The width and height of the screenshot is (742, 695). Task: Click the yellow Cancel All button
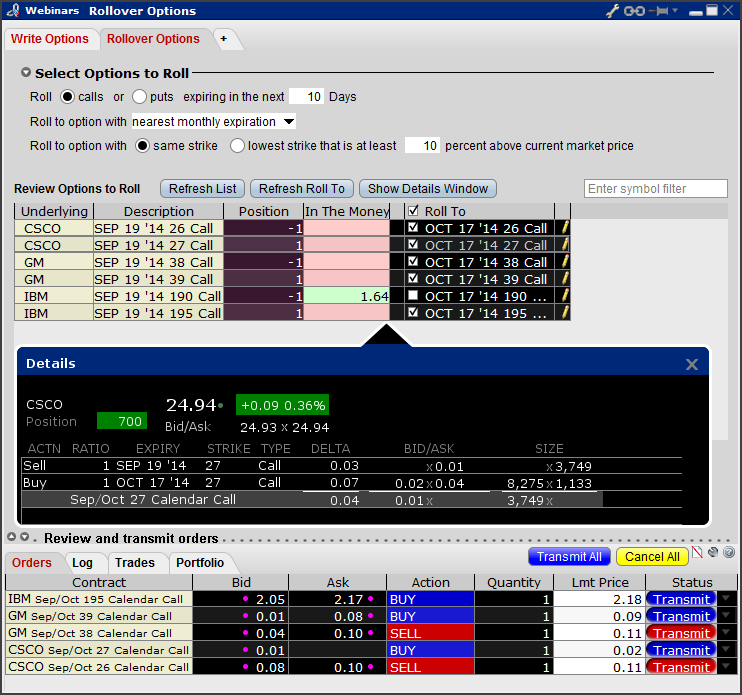pos(652,557)
